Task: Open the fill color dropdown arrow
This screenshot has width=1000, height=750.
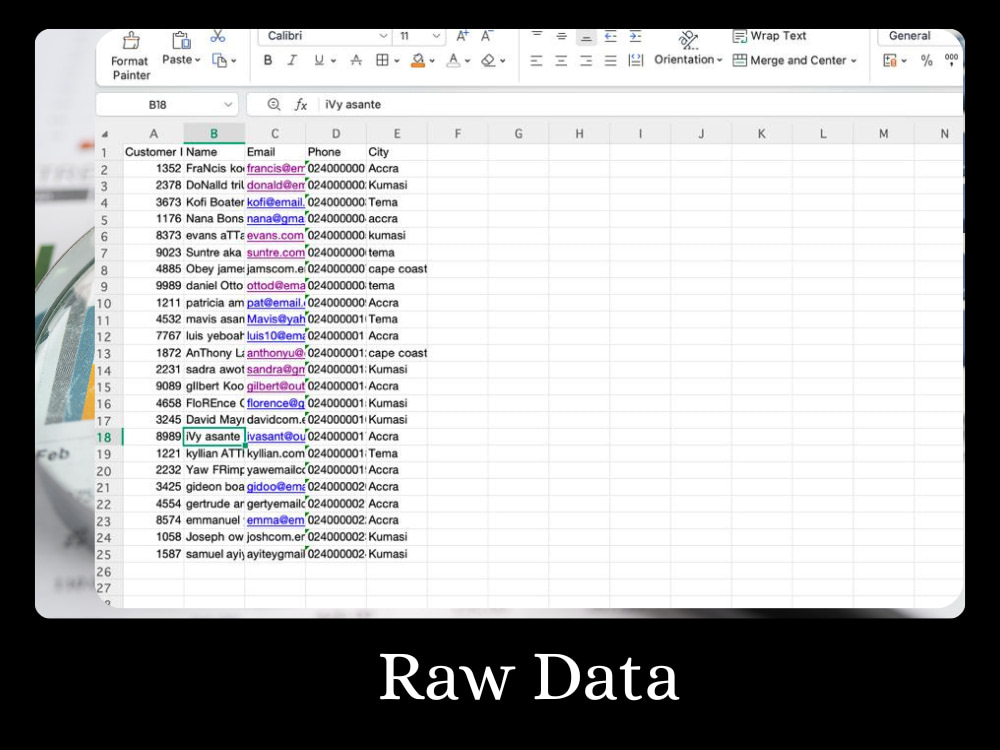Action: tap(432, 61)
